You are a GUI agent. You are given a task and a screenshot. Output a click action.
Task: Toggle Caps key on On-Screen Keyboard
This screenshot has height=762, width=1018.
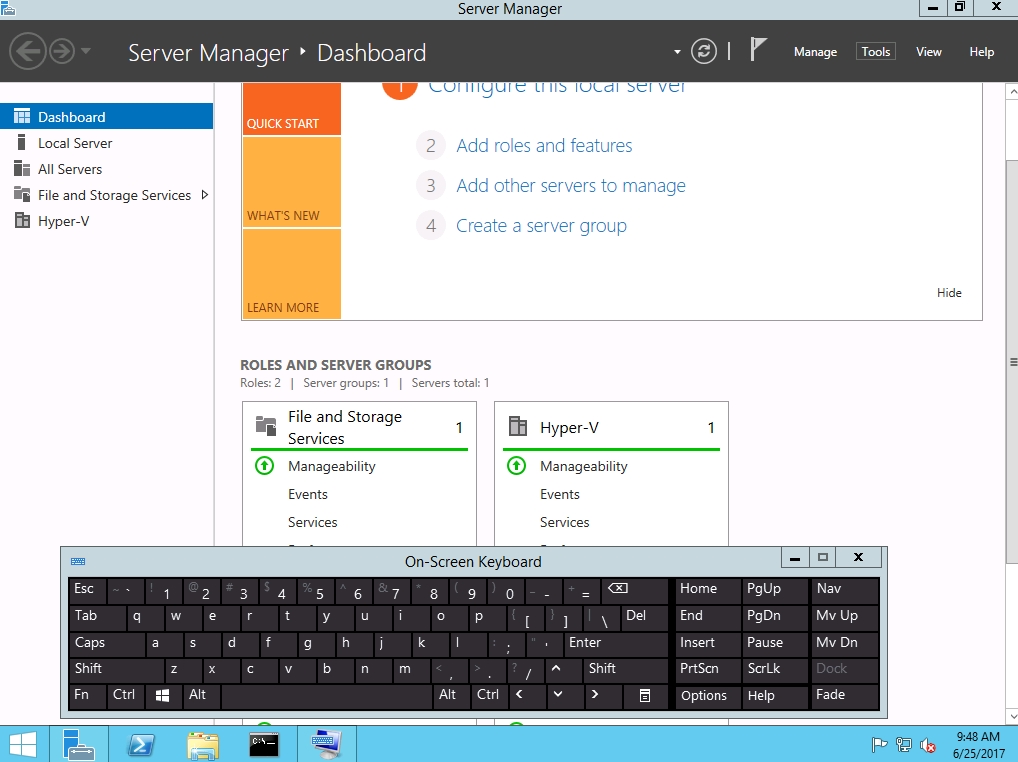[x=105, y=643]
